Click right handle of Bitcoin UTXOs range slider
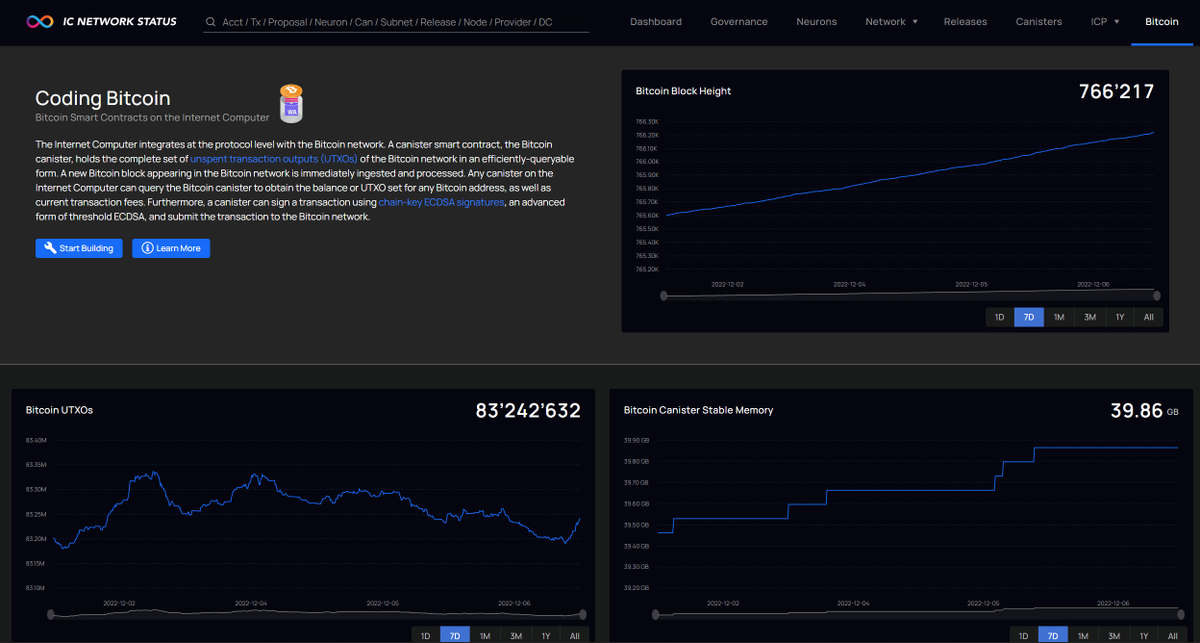This screenshot has width=1200, height=643. pos(583,615)
